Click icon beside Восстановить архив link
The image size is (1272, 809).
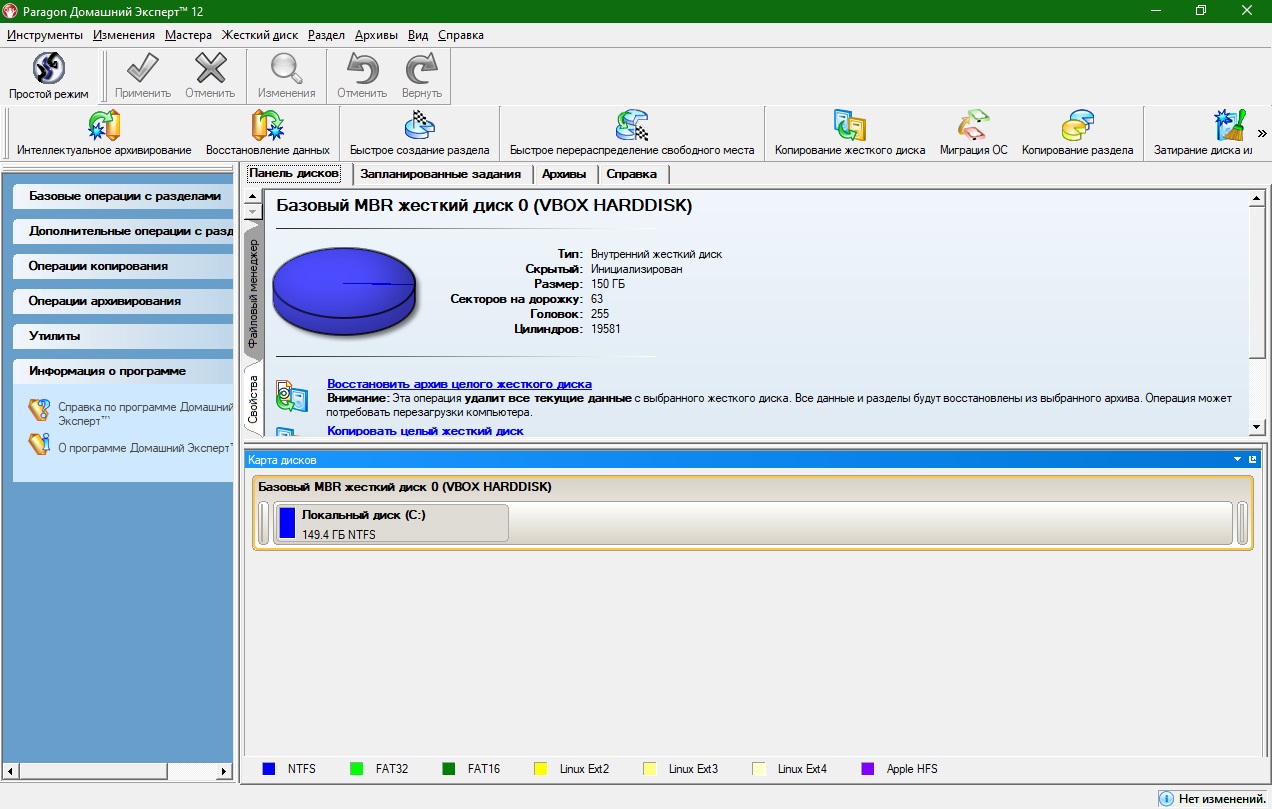[x=291, y=396]
